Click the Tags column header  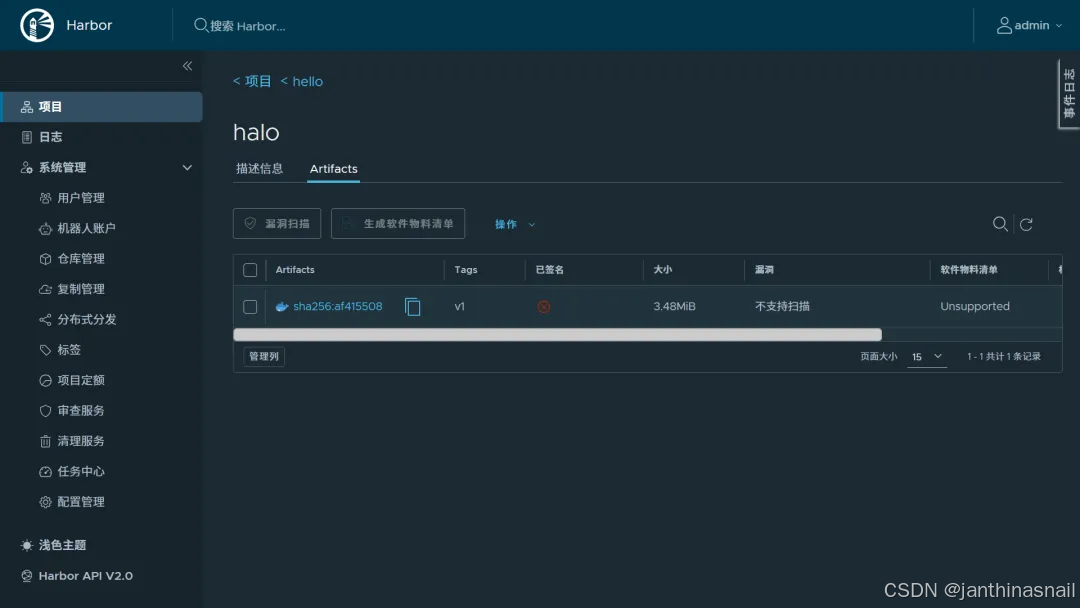click(466, 270)
